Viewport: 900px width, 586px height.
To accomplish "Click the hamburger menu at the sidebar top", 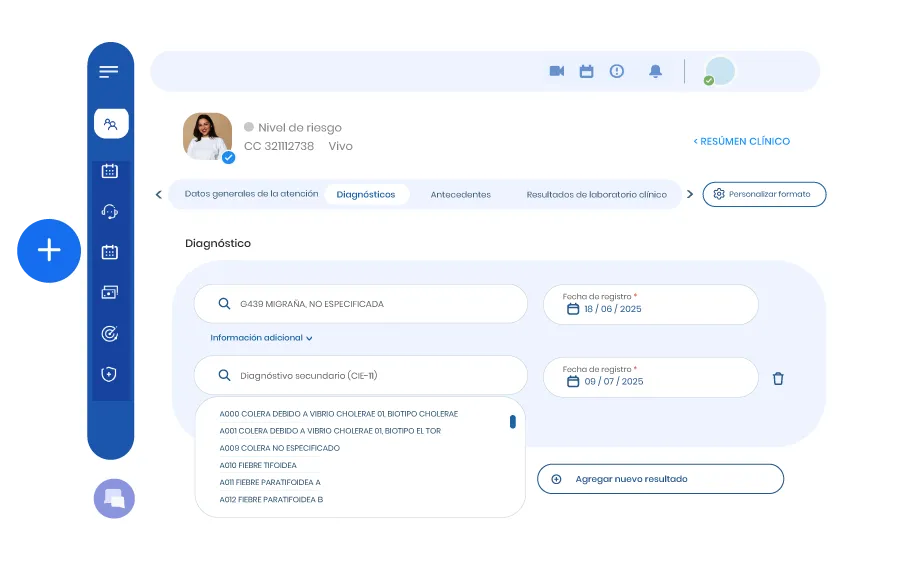I will point(107,70).
